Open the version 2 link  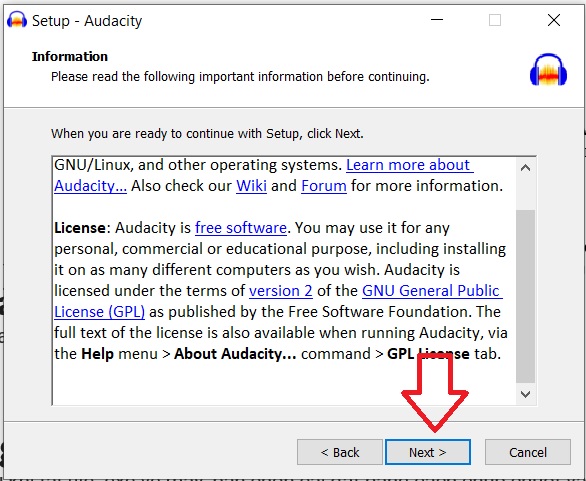coord(281,291)
